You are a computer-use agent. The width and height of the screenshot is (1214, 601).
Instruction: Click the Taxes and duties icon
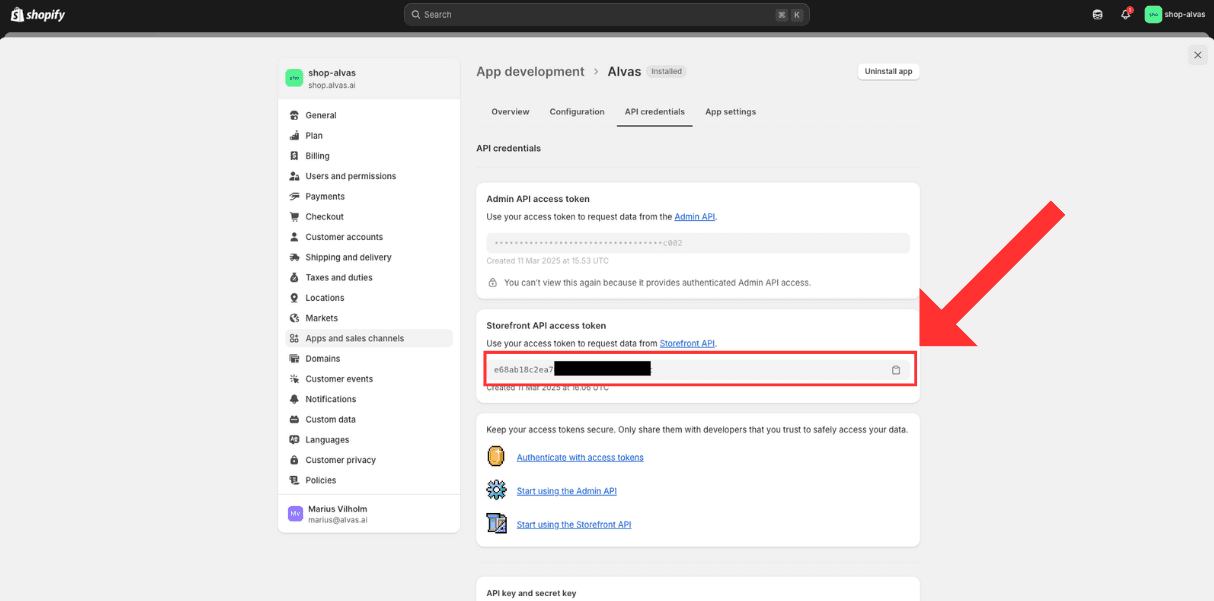pyautogui.click(x=294, y=277)
